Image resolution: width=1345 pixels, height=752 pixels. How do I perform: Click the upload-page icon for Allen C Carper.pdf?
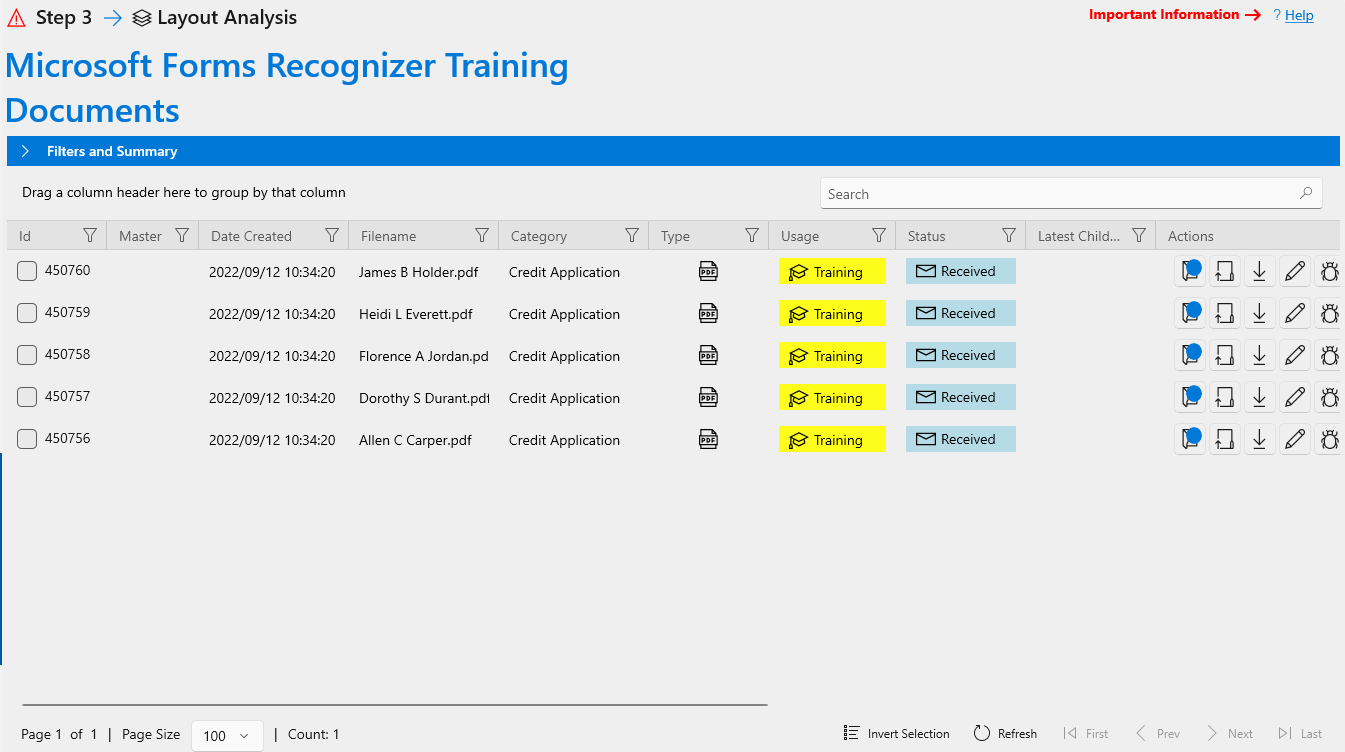1225,439
